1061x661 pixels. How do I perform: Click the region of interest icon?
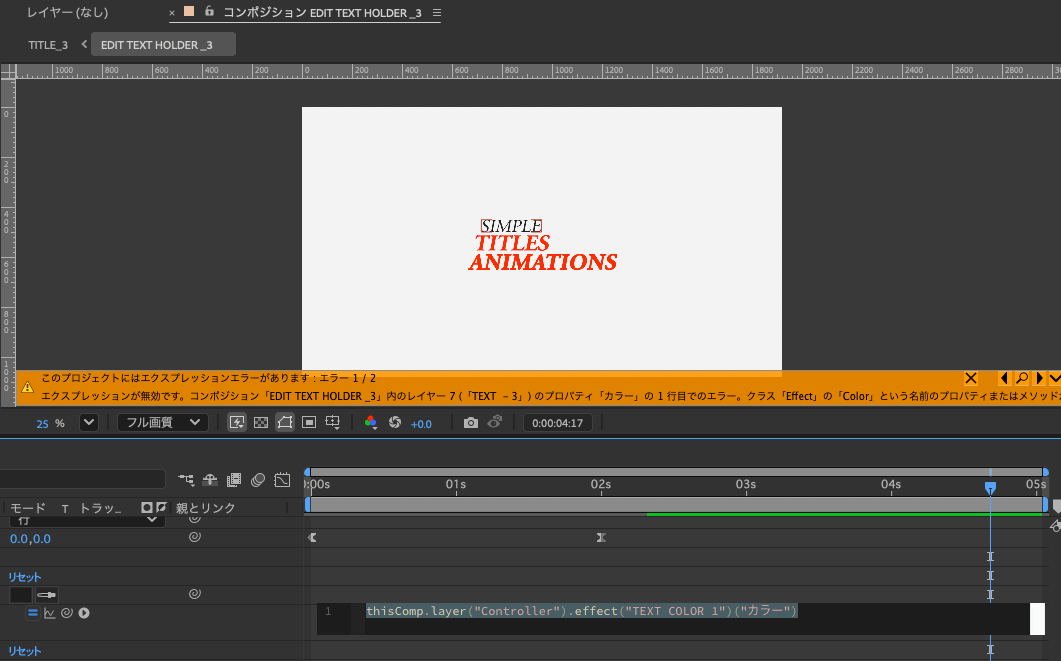click(309, 423)
